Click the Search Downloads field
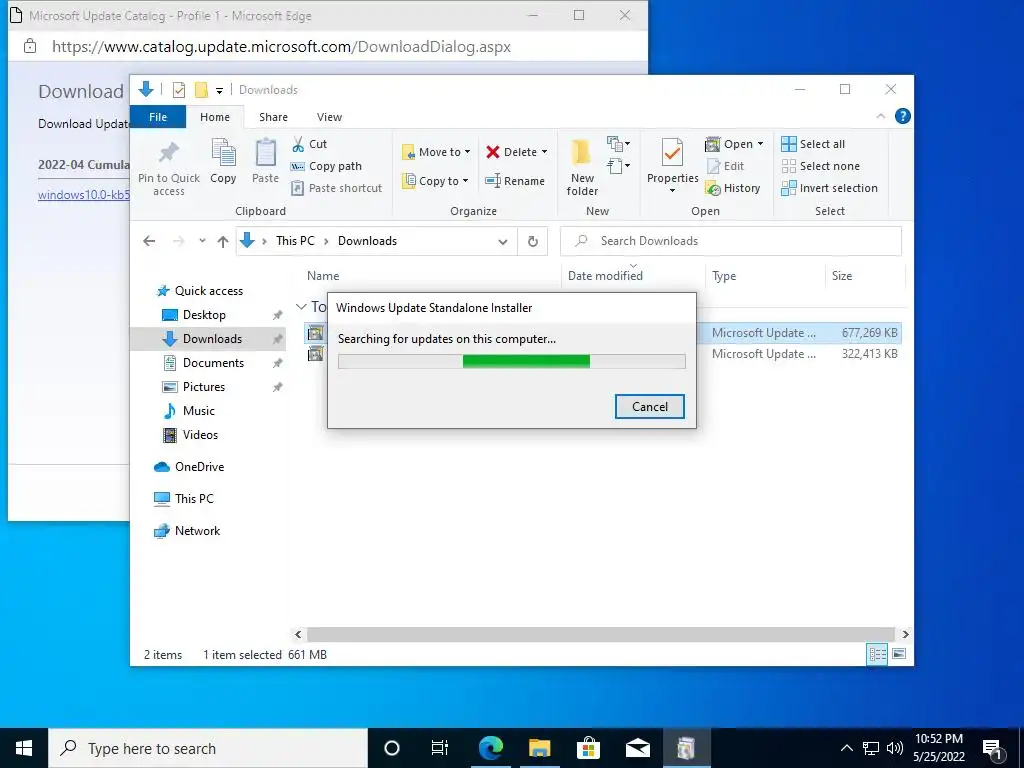Image resolution: width=1024 pixels, height=768 pixels. (x=731, y=241)
